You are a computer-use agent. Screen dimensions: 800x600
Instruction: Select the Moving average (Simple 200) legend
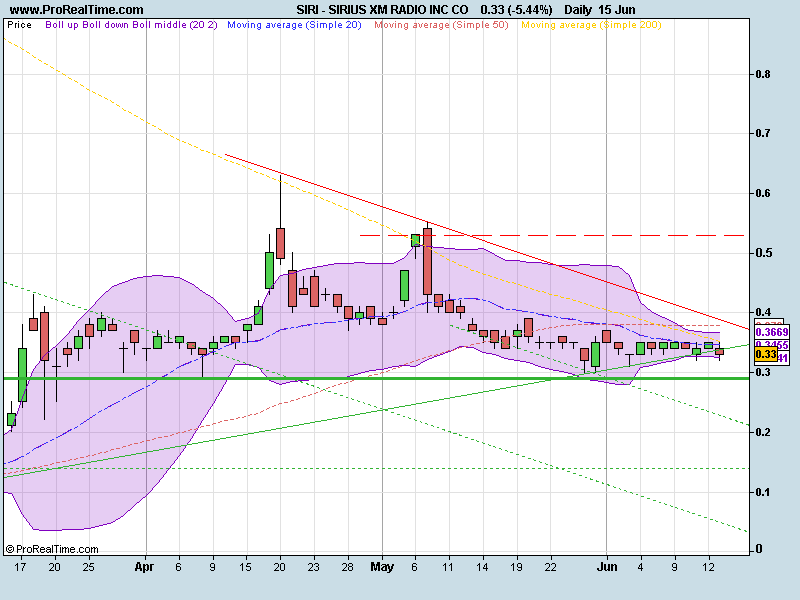591,25
